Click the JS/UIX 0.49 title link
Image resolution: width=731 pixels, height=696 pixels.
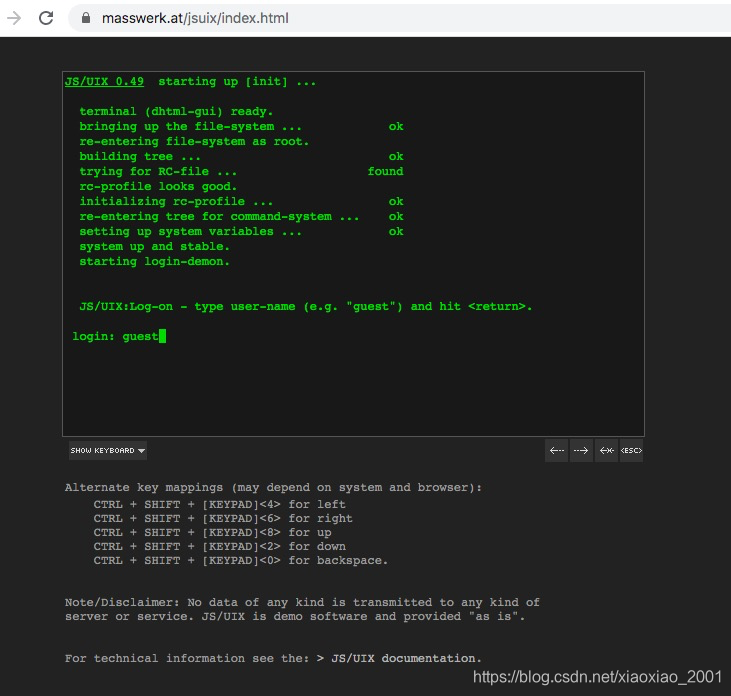104,82
